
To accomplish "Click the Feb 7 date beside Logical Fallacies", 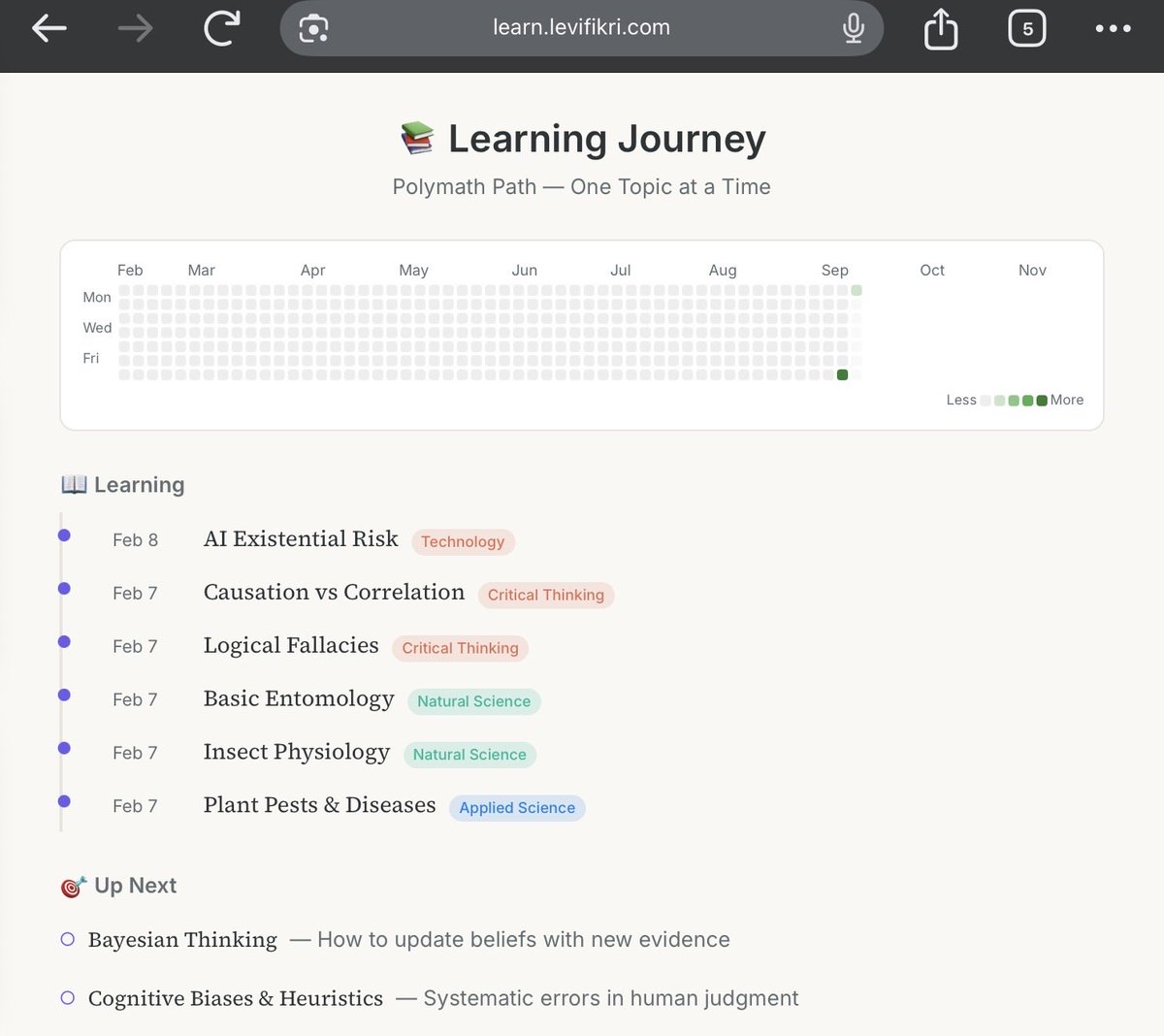I will pos(135,646).
